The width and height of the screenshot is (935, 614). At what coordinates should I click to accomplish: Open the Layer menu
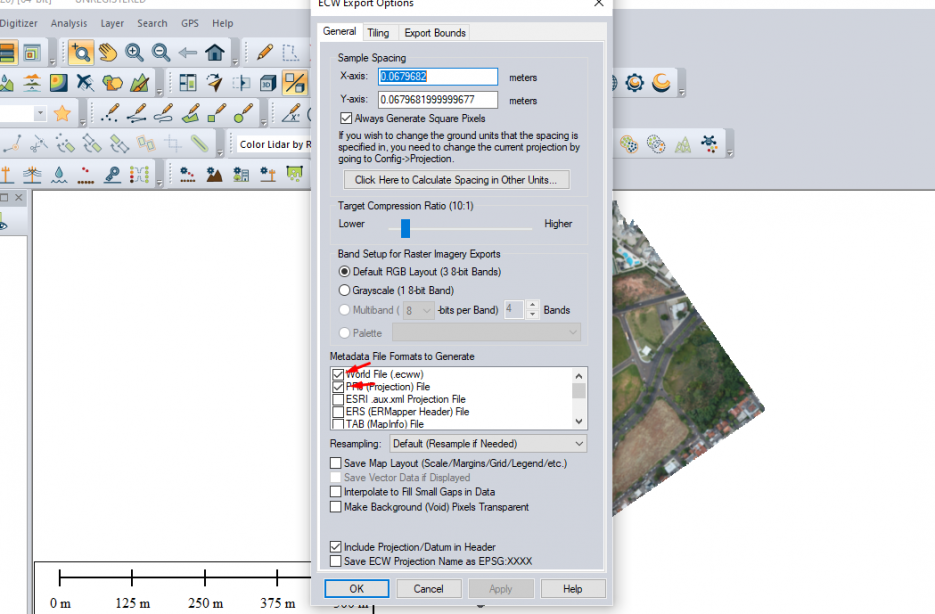112,23
